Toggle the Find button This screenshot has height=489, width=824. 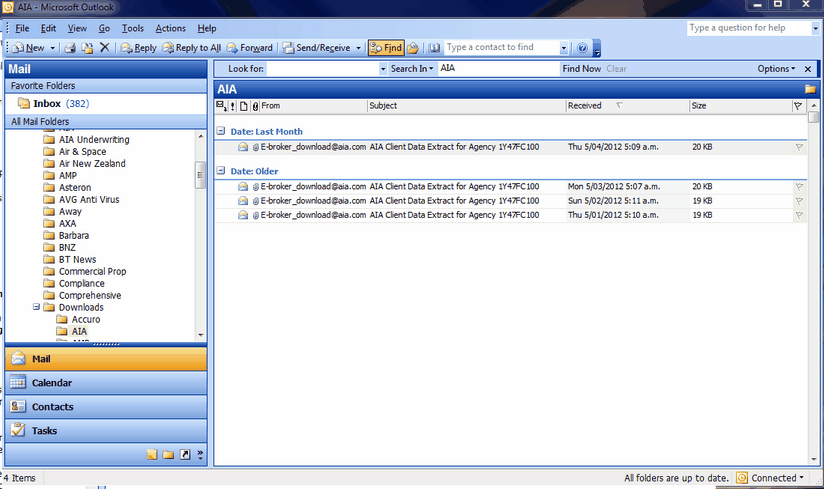386,48
